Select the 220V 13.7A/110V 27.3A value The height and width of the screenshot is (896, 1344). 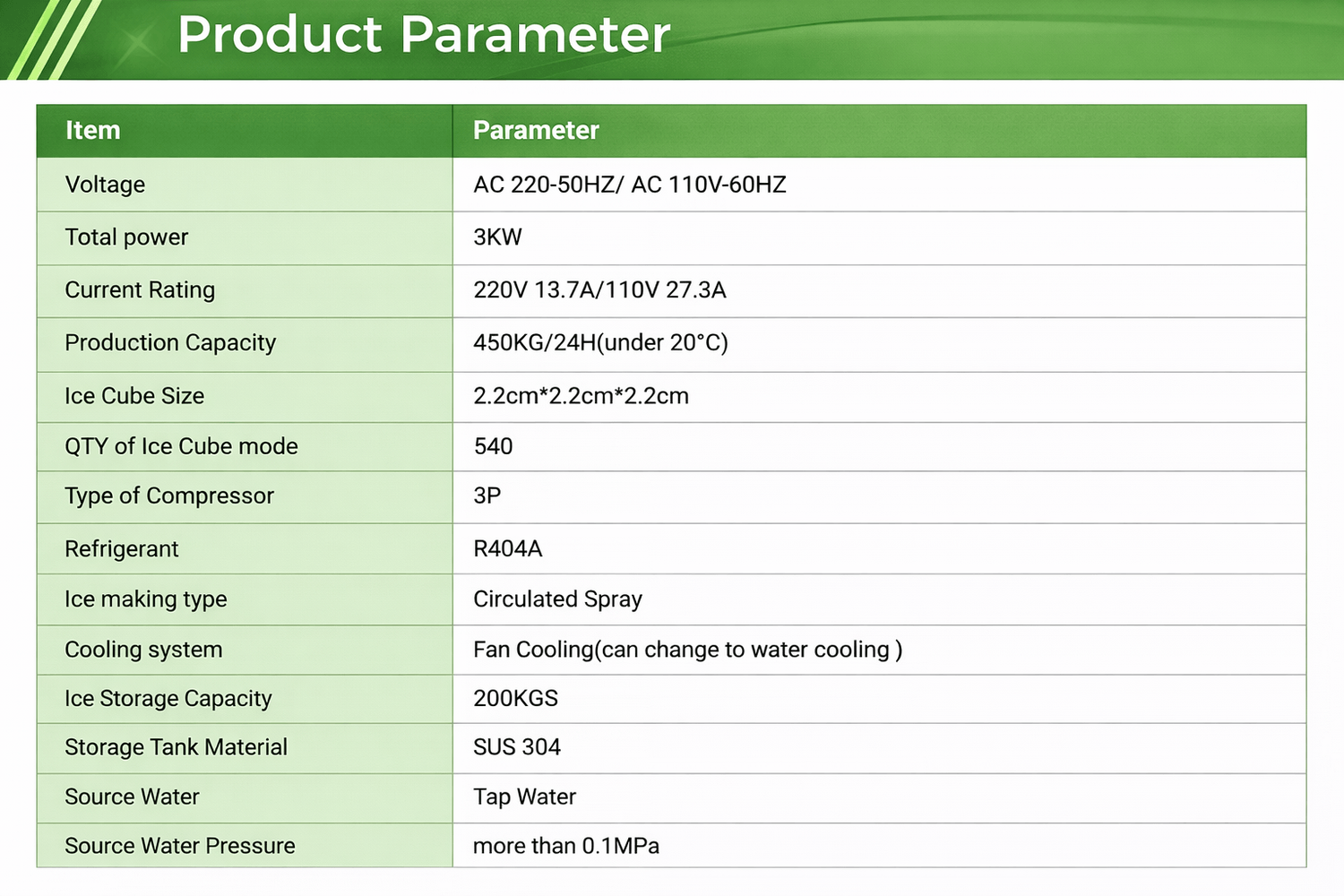[599, 290]
